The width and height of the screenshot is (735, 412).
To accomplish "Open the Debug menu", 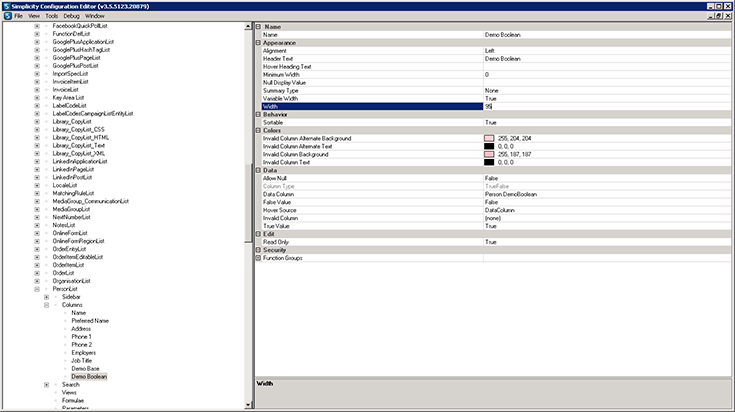I will [x=71, y=16].
